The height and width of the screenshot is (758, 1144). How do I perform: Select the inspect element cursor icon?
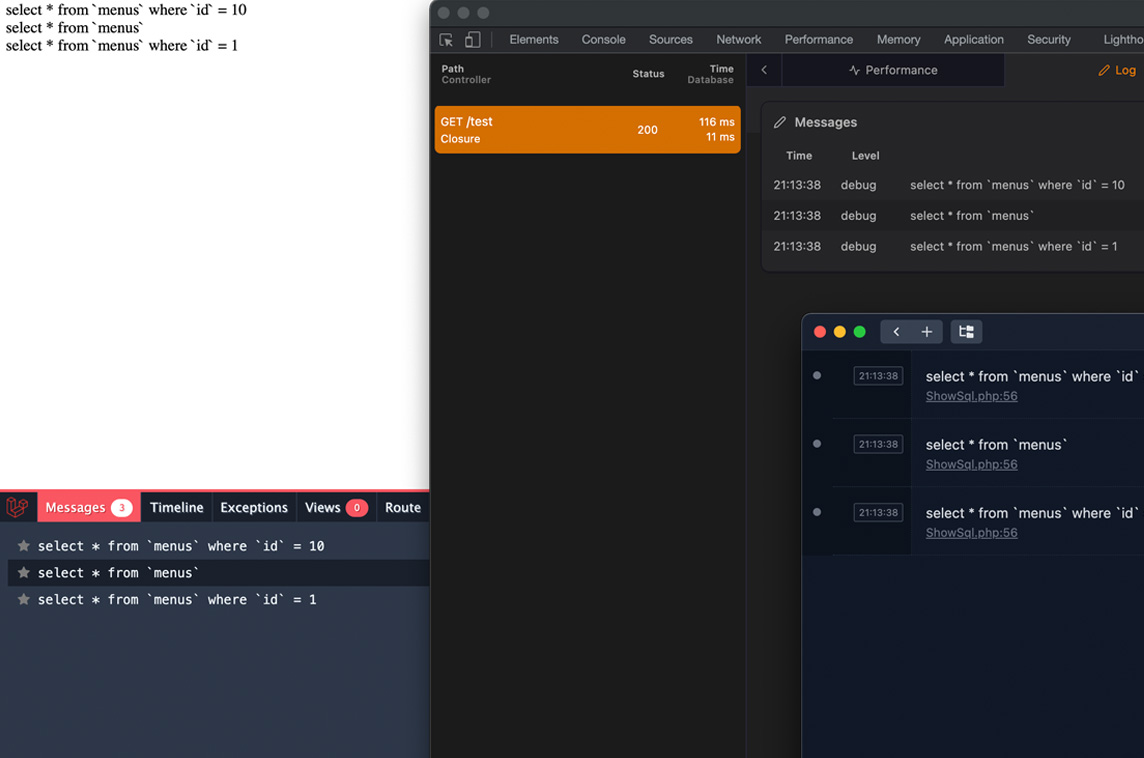446,40
